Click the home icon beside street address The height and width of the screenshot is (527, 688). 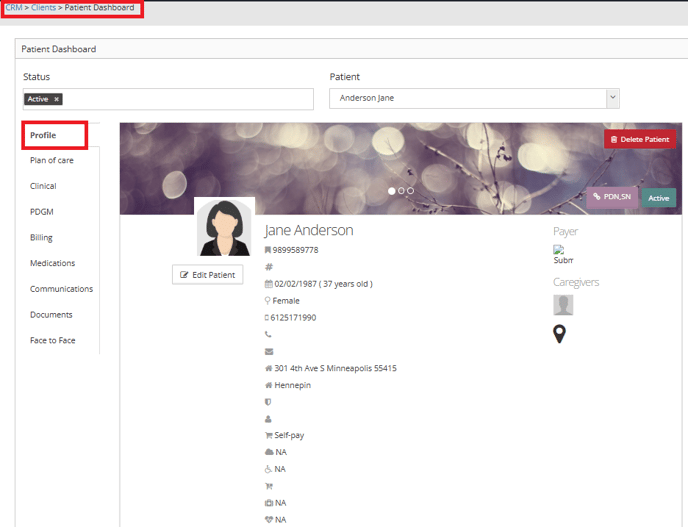269,368
